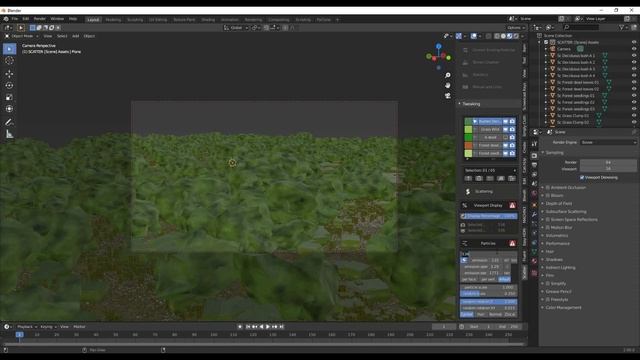Select the Rotate tool
Viewport: 640px width, 360px height.
[x=9, y=86]
